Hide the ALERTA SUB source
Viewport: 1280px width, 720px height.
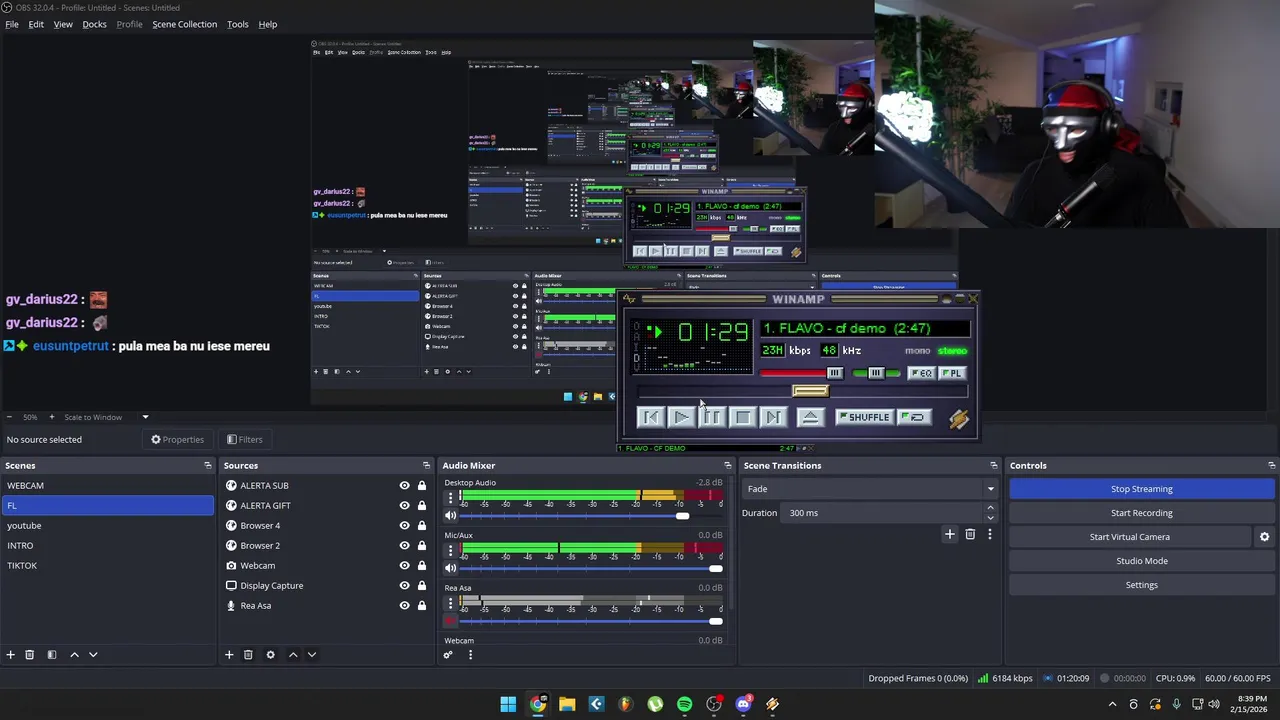pyautogui.click(x=404, y=486)
